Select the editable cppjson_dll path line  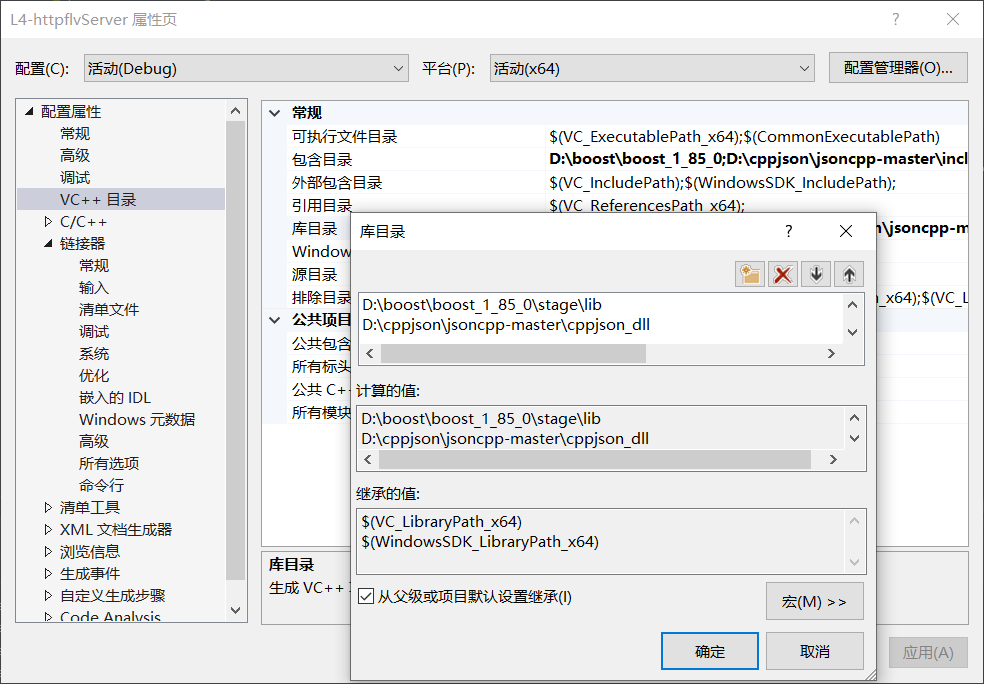pos(506,324)
